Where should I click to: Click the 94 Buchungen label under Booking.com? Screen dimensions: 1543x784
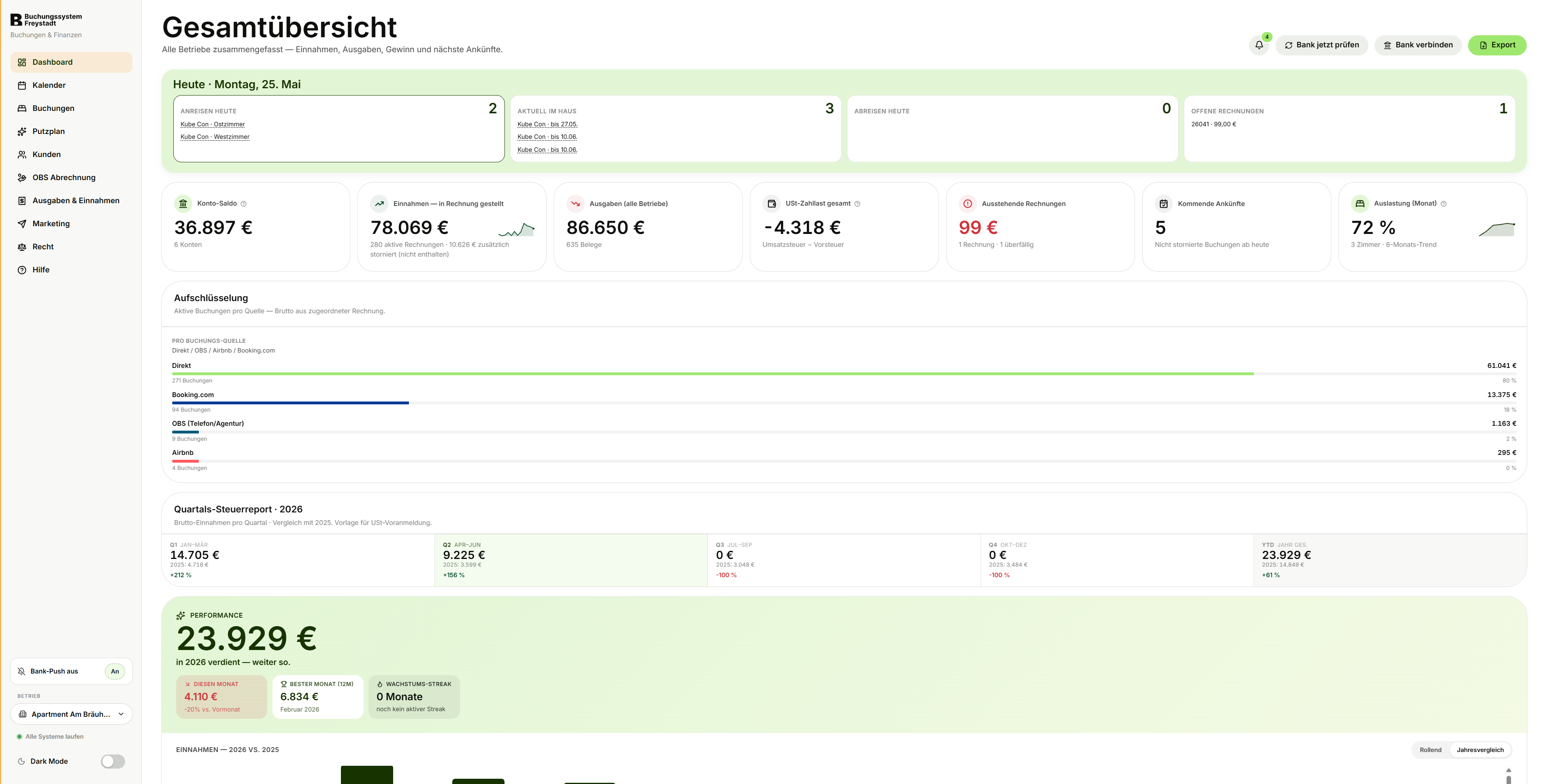point(191,410)
